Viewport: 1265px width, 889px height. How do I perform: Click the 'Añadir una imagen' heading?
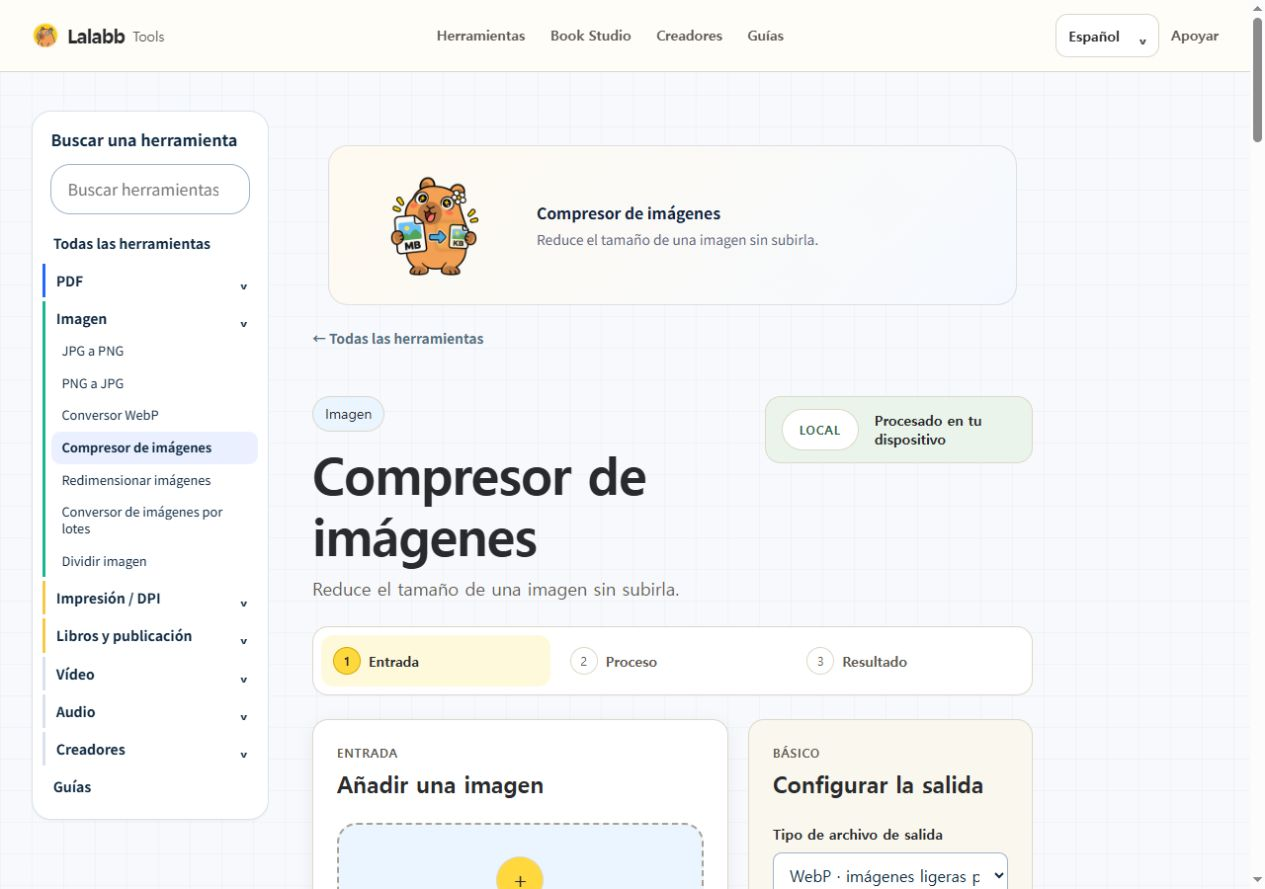coord(440,785)
